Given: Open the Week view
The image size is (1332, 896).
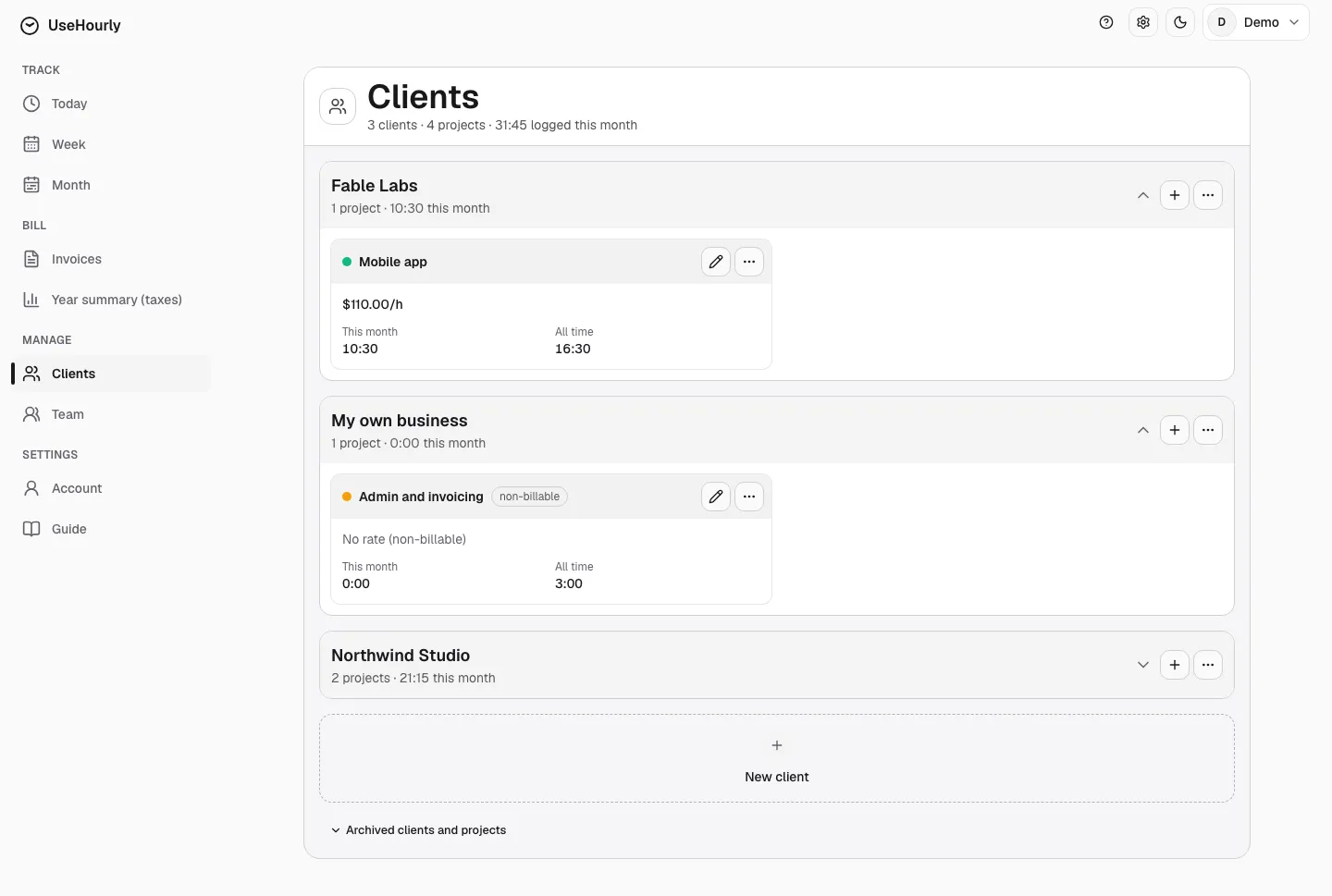Looking at the screenshot, I should point(111,144).
